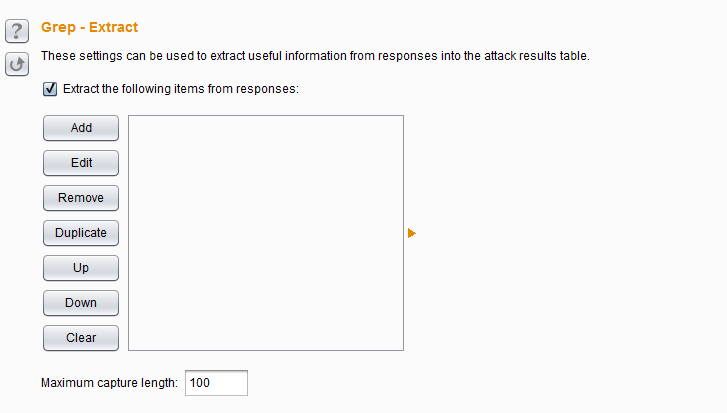Click the '100' value in the capture field
The image size is (727, 413).
coord(200,383)
